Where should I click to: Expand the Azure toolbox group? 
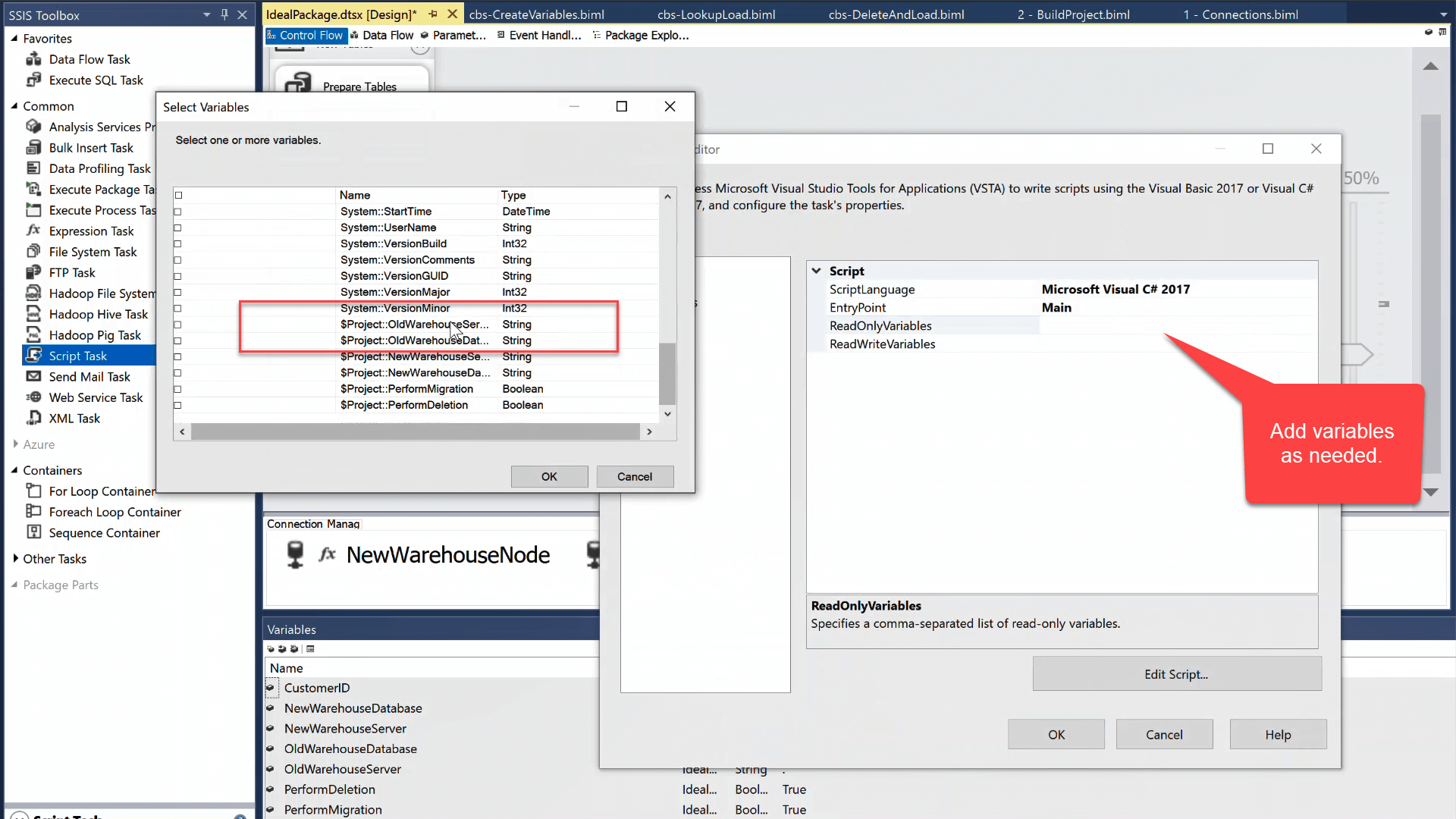coord(15,444)
